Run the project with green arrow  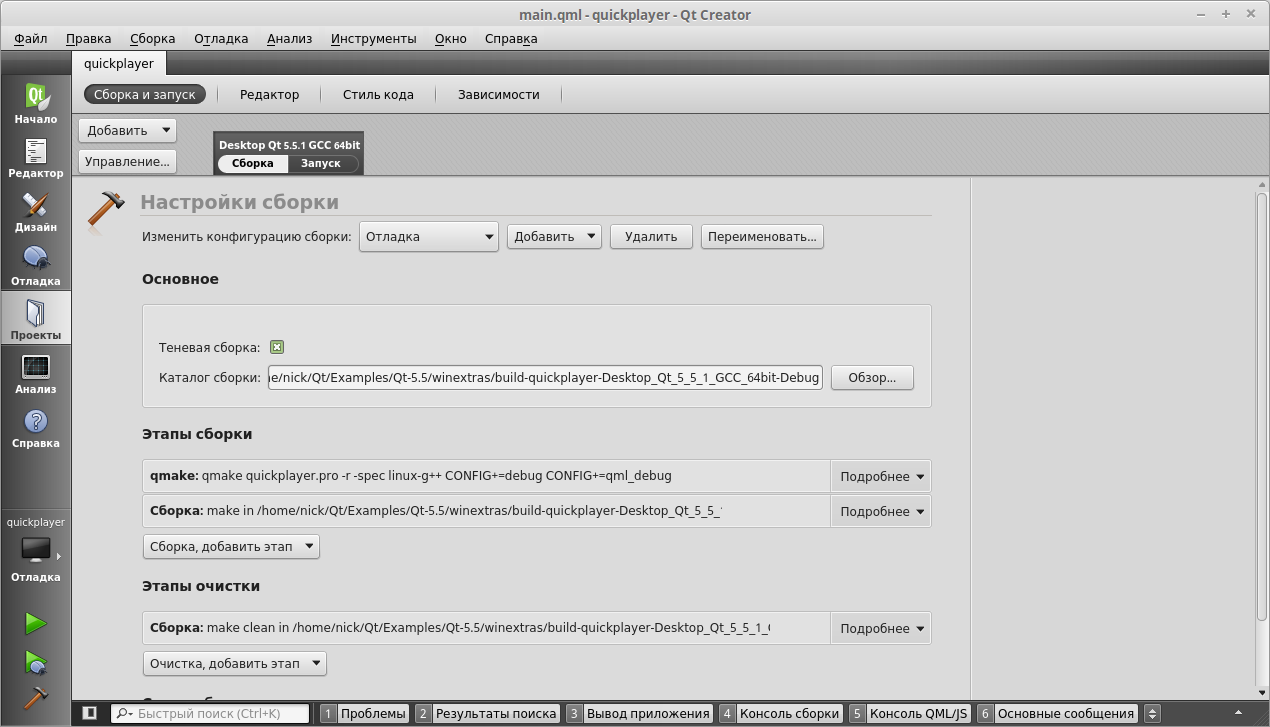click(36, 623)
